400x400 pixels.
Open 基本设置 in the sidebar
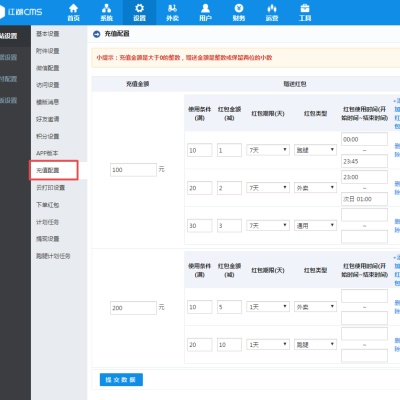point(48,34)
